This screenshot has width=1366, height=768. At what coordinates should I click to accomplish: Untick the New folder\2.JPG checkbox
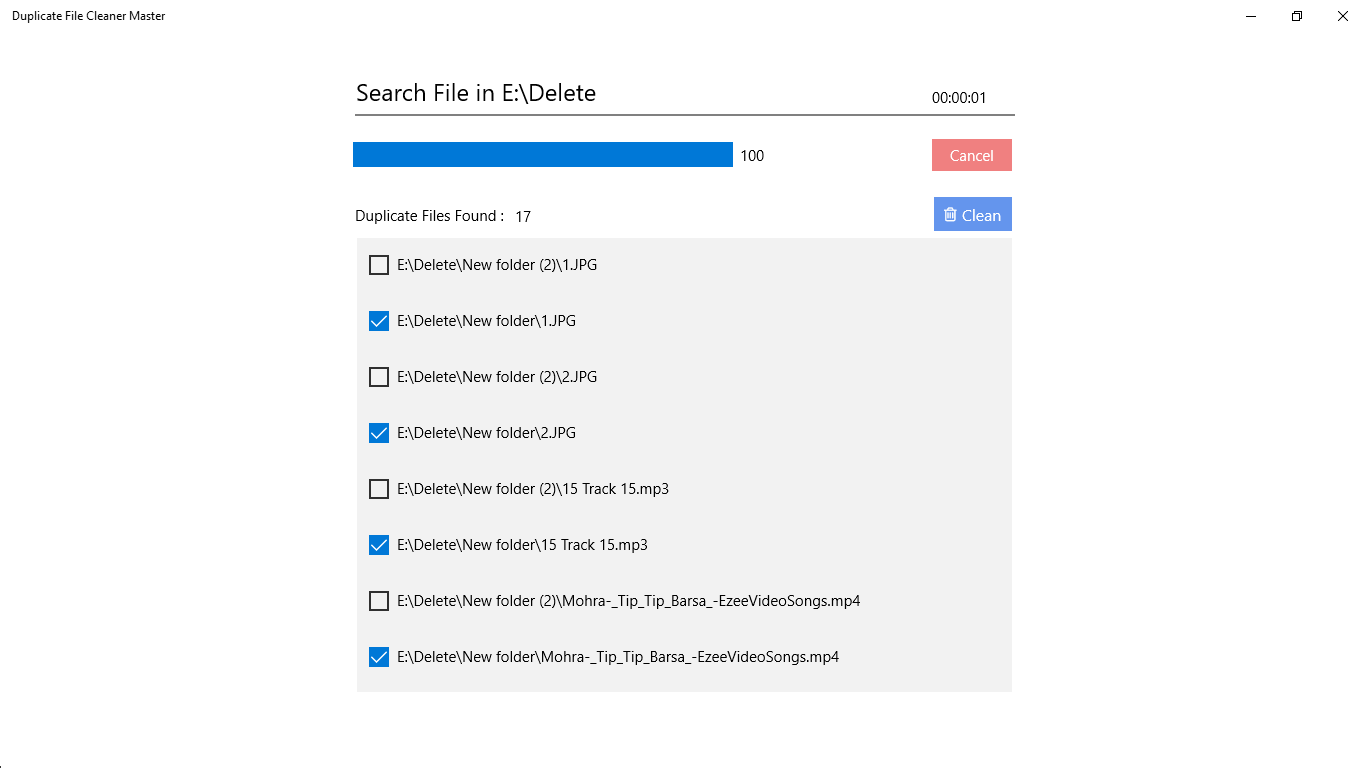(x=379, y=433)
